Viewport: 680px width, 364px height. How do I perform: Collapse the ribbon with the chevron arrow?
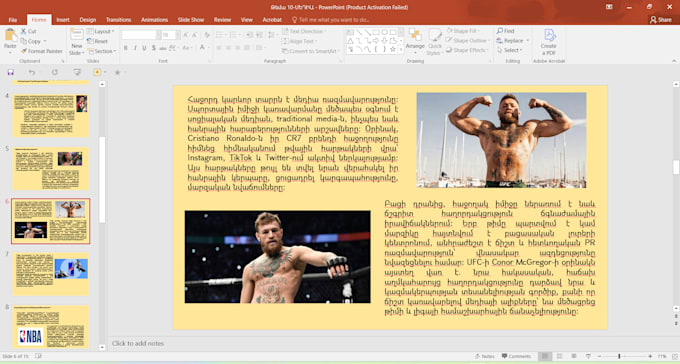coord(674,61)
